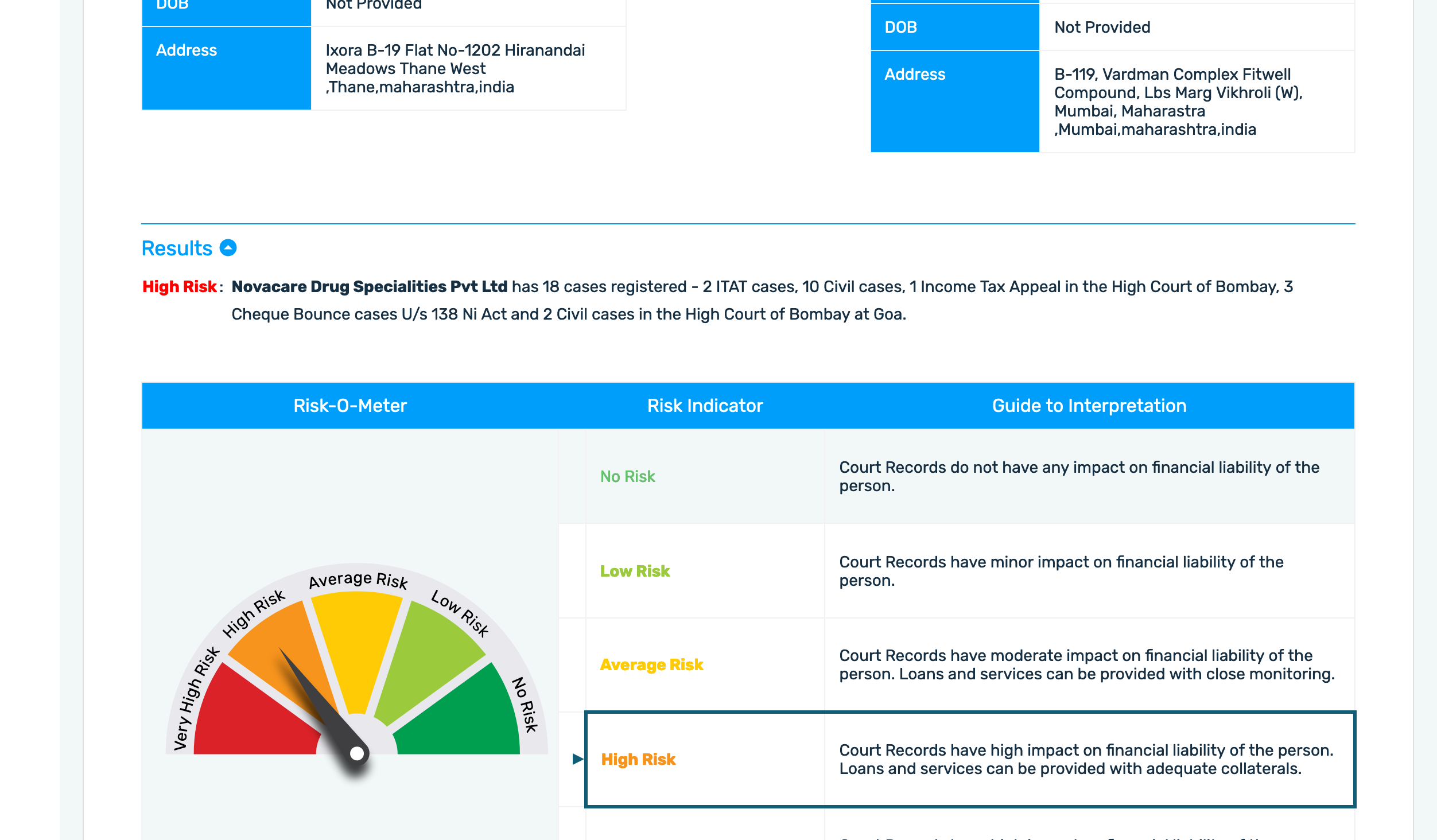The width and height of the screenshot is (1437, 840).
Task: Click the right blue Address label cell
Action: click(955, 102)
